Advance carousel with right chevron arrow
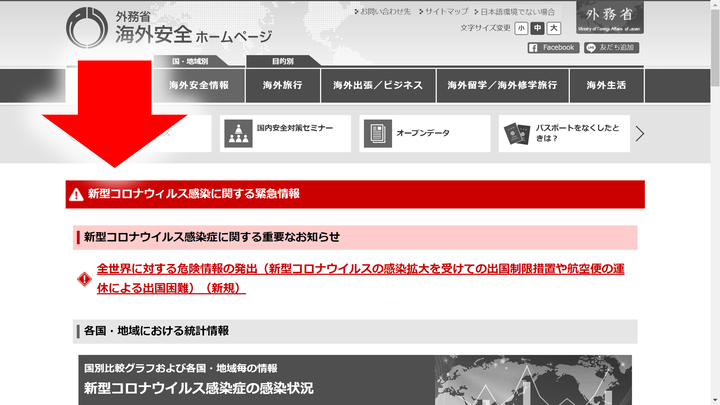720x405 pixels. (640, 134)
